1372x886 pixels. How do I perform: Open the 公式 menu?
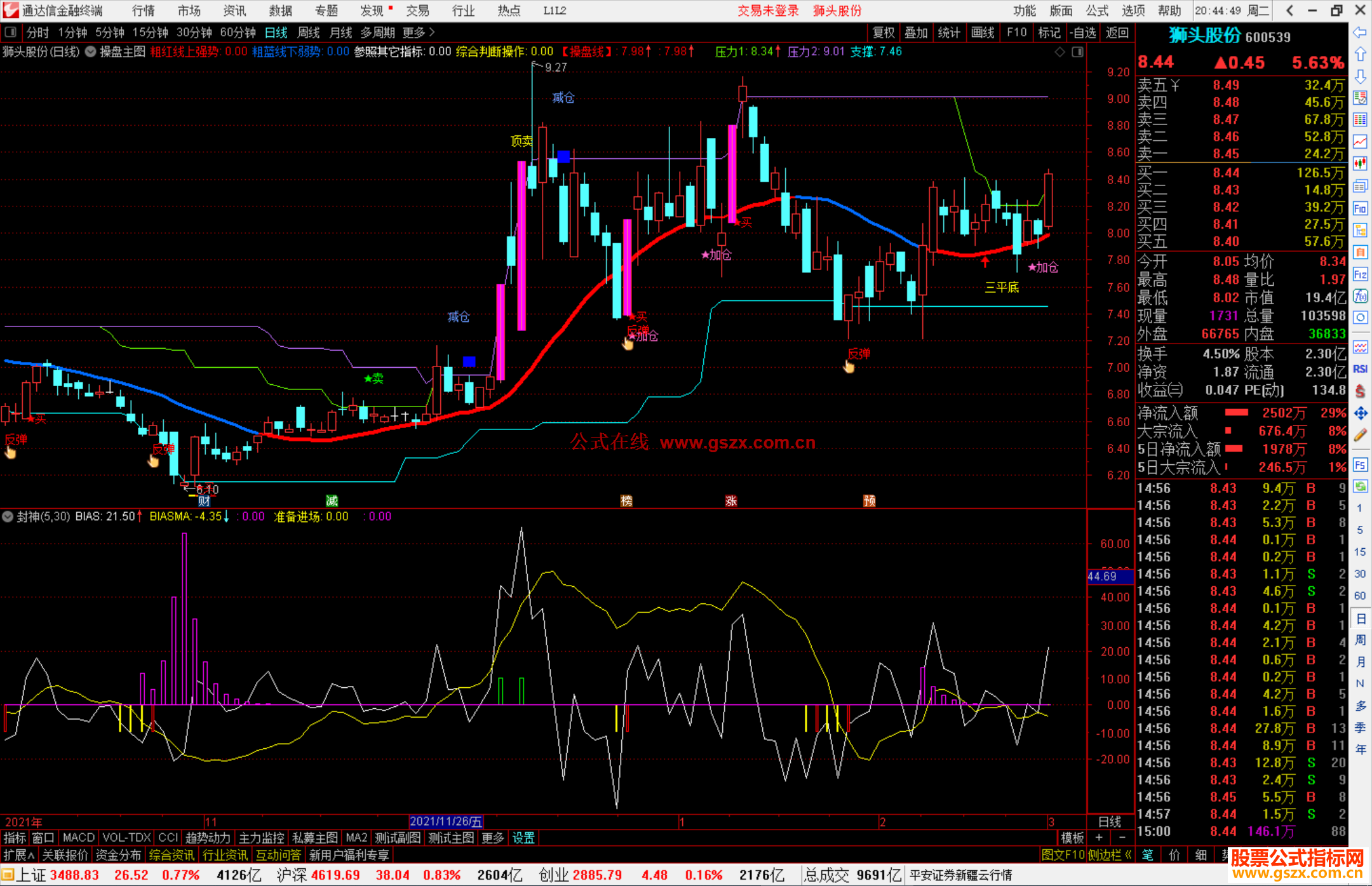click(x=1097, y=10)
